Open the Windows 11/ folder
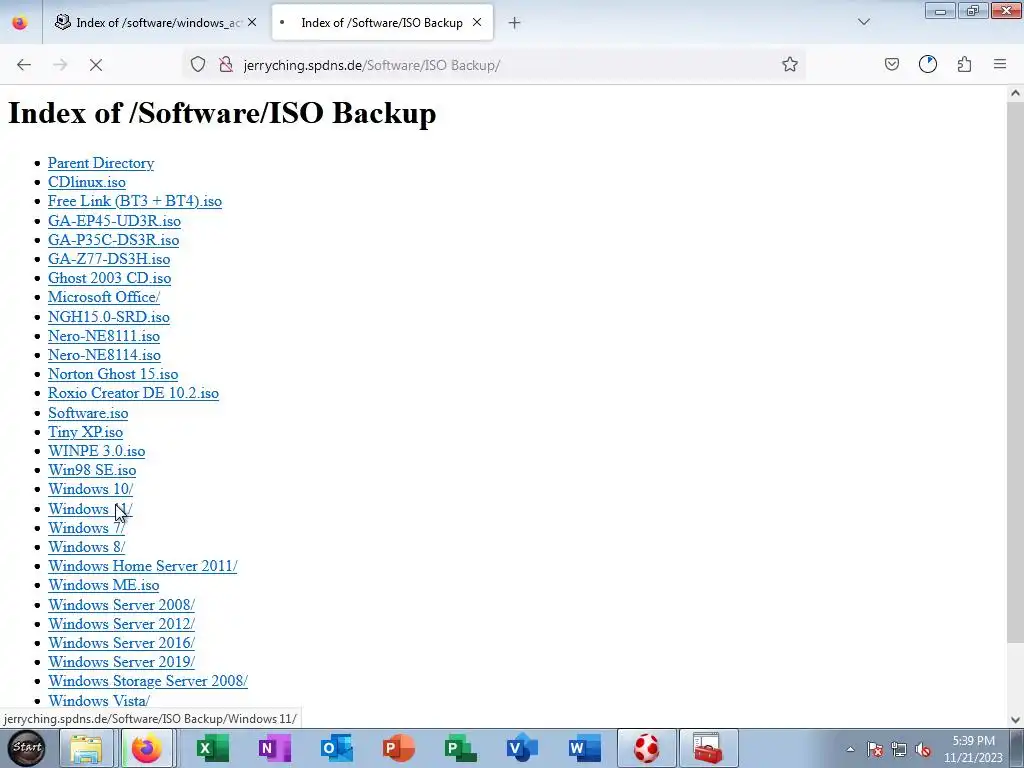Viewport: 1024px width, 768px height. tap(90, 509)
